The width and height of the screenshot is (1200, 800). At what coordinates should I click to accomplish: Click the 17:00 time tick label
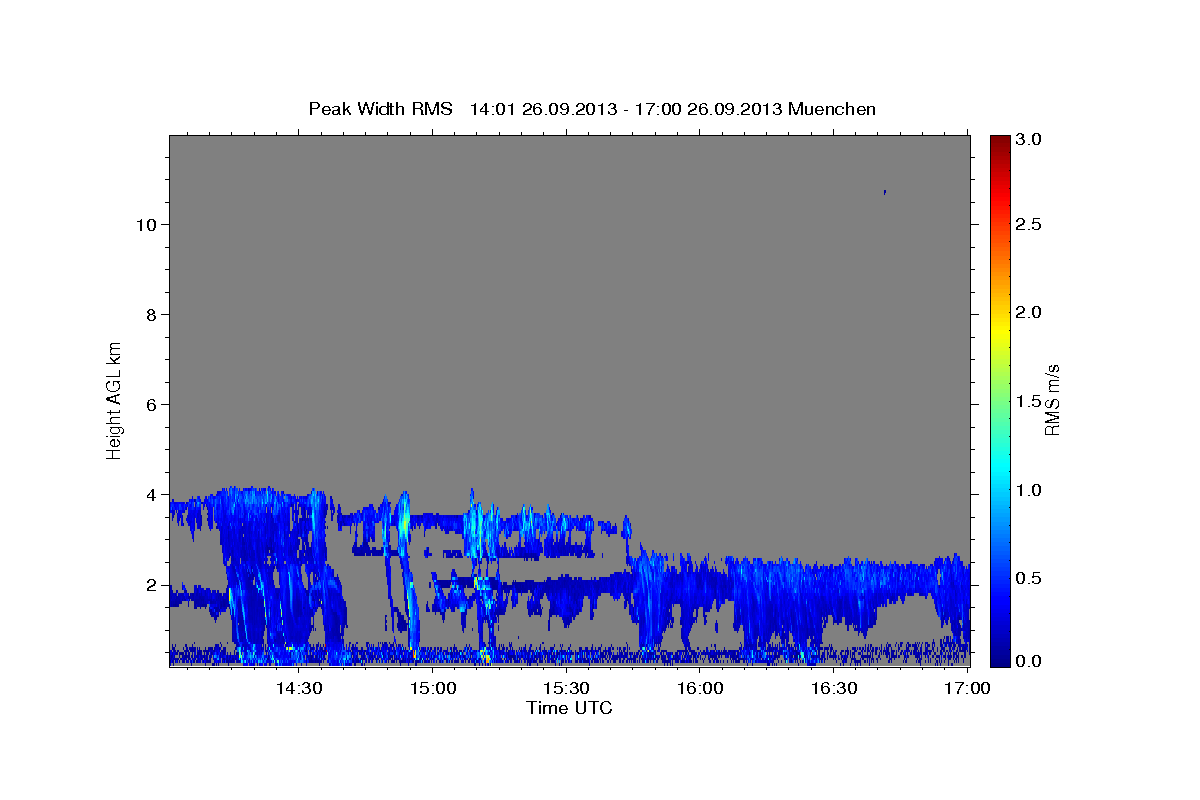click(x=968, y=688)
